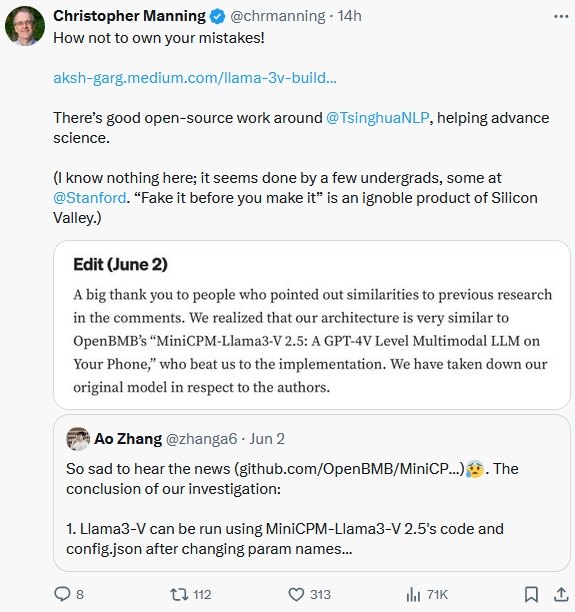The width and height of the screenshot is (575, 612).
Task: Visit the @TsinghuaNLP mention
Action: [377, 117]
